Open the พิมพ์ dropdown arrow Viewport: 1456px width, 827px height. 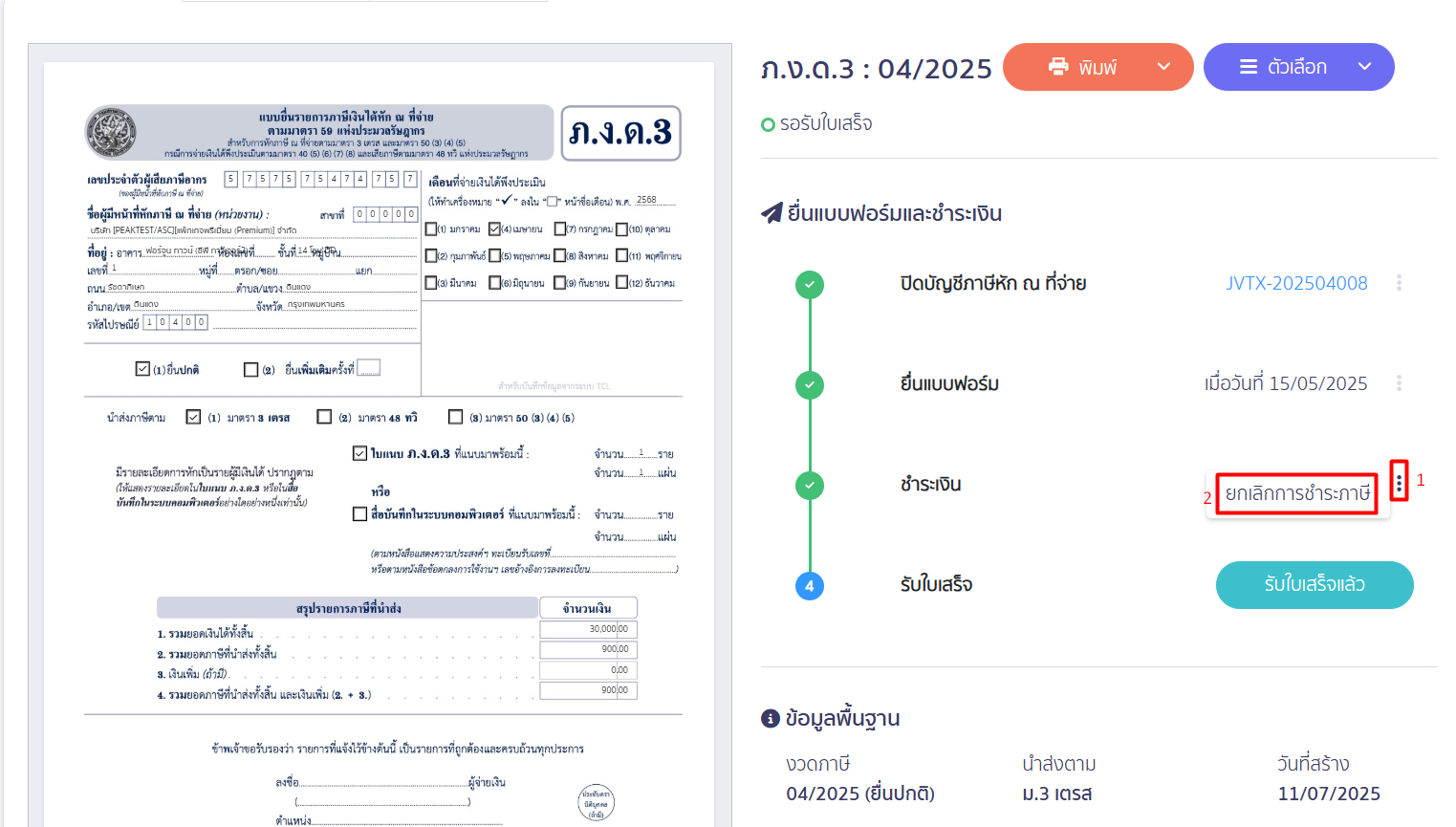click(1163, 67)
